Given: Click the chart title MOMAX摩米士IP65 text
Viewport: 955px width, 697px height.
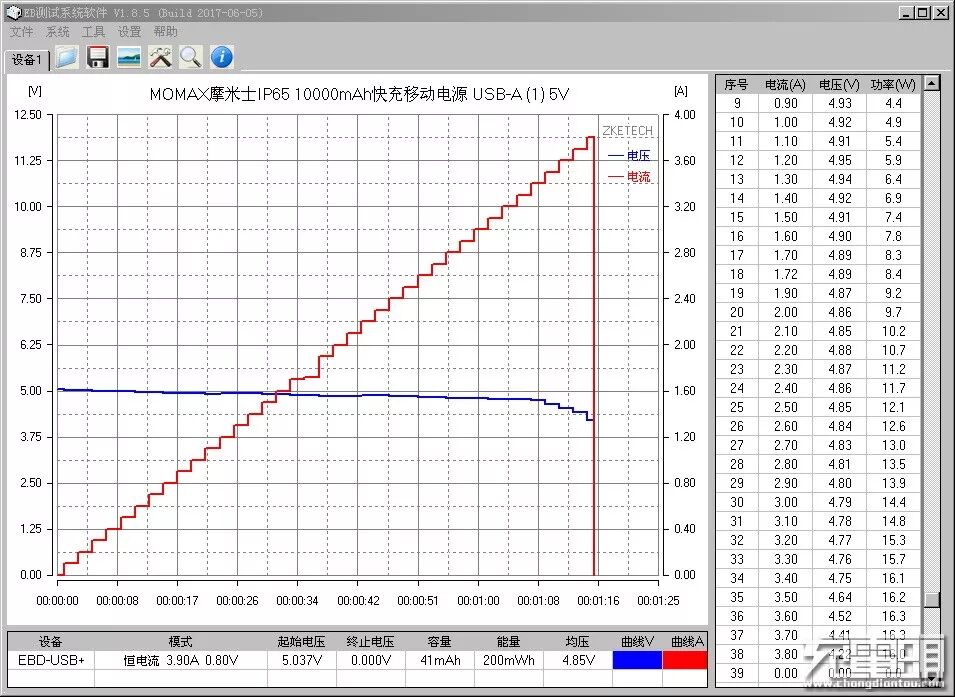Looking at the screenshot, I should coord(359,94).
